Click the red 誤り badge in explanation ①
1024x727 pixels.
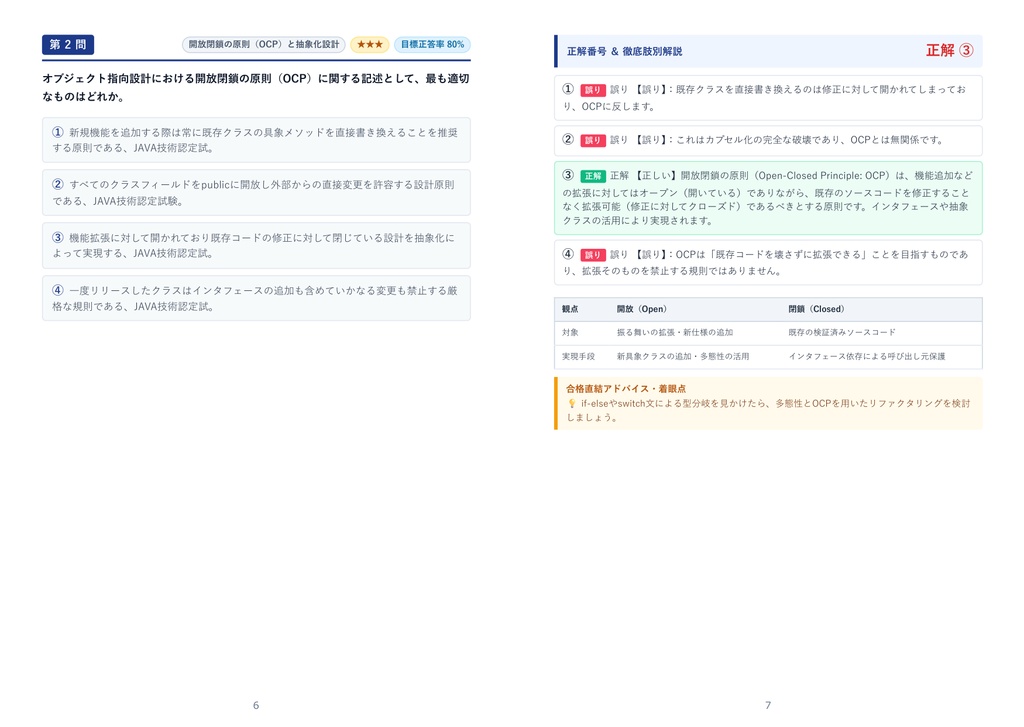(x=592, y=90)
